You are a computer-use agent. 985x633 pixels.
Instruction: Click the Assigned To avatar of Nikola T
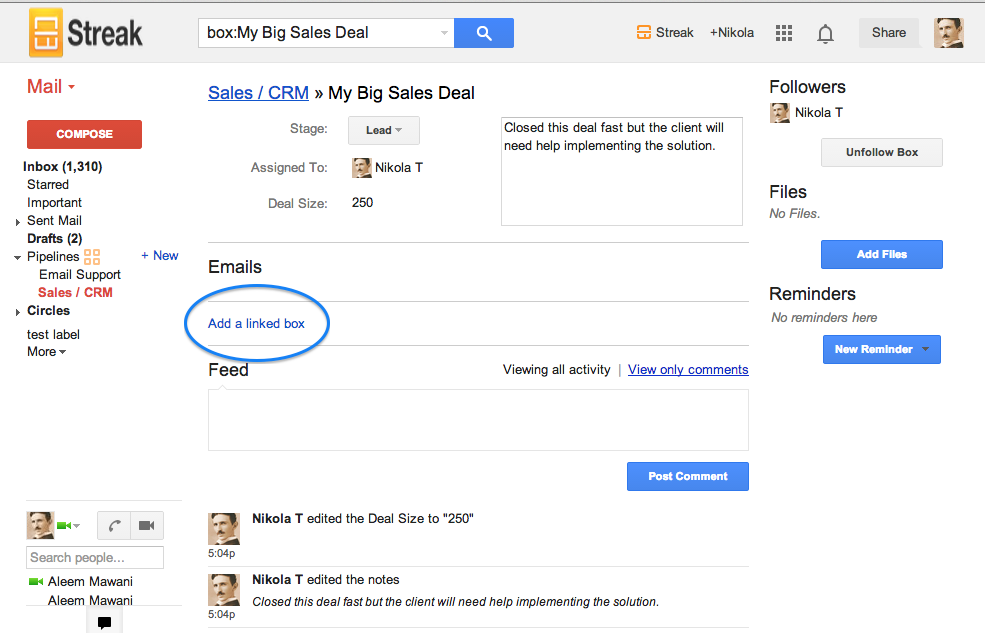point(361,168)
